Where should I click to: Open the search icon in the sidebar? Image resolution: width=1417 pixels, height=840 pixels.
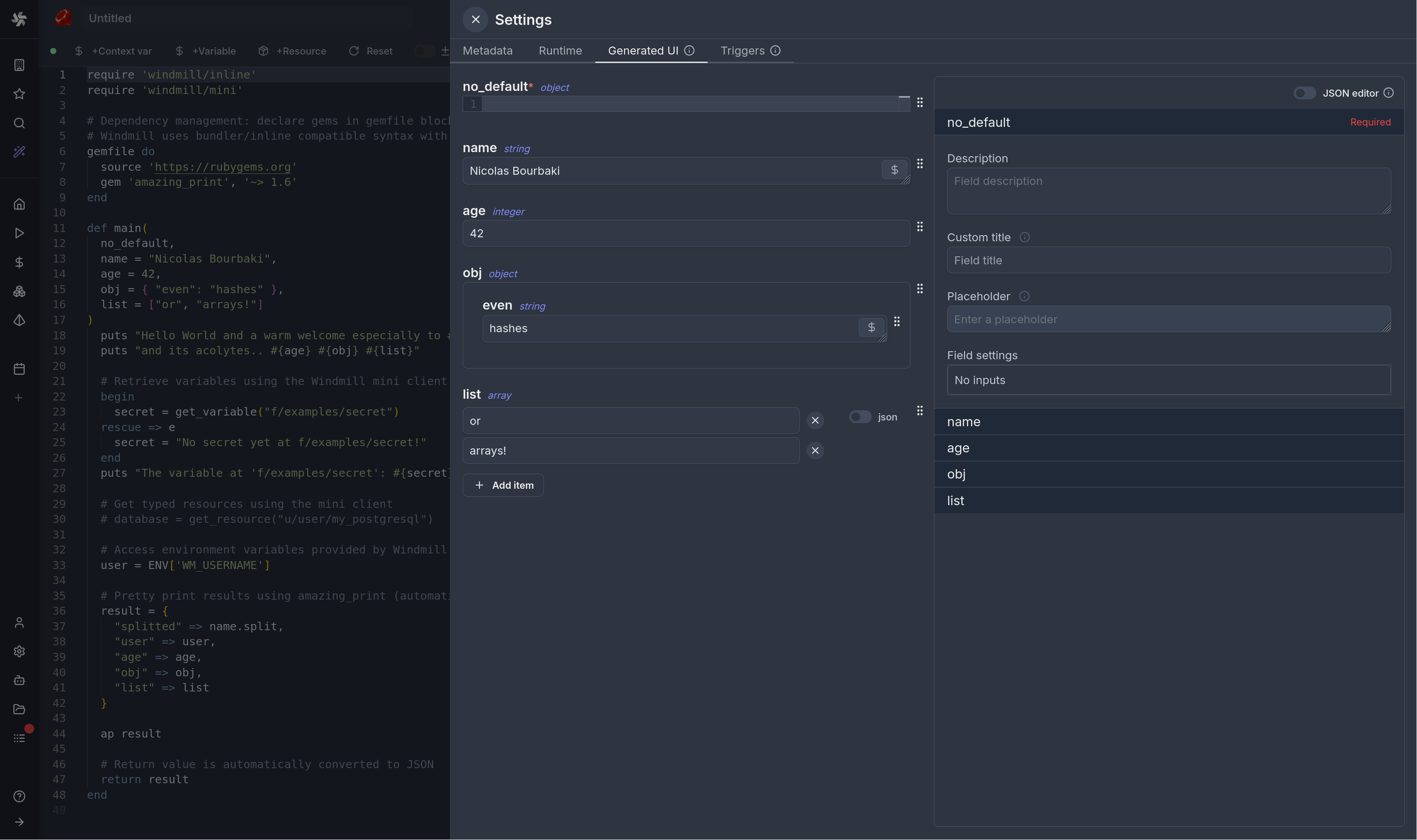coord(19,123)
